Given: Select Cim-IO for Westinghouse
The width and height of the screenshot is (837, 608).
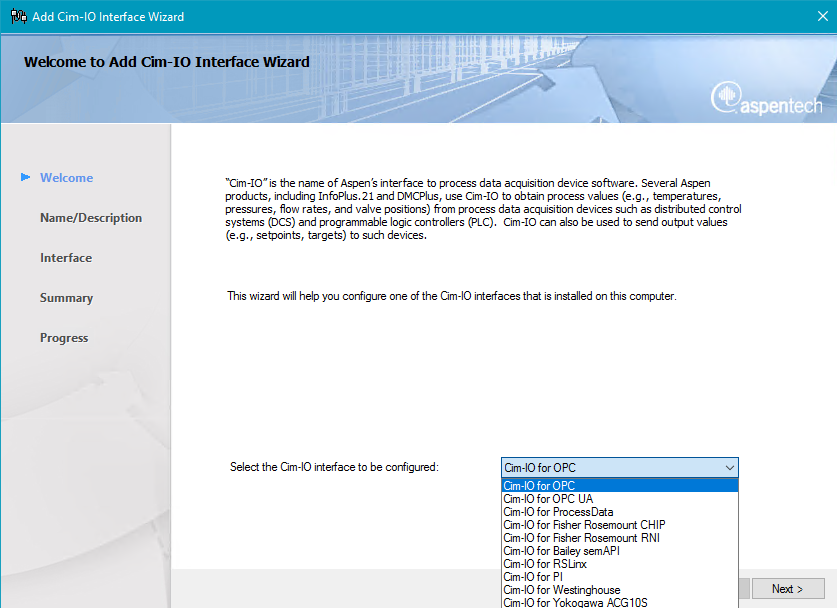Looking at the screenshot, I should point(620,590).
